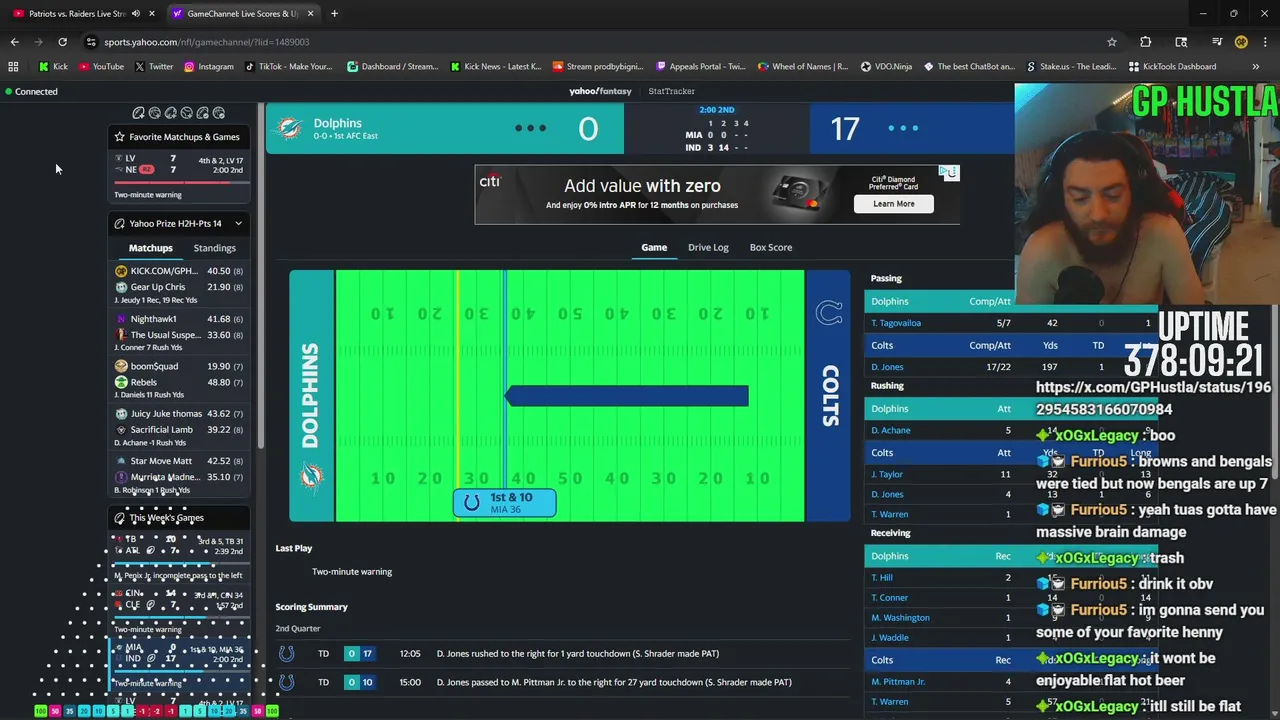Open Kick News bookmark
The image size is (1280, 720).
[496, 67]
